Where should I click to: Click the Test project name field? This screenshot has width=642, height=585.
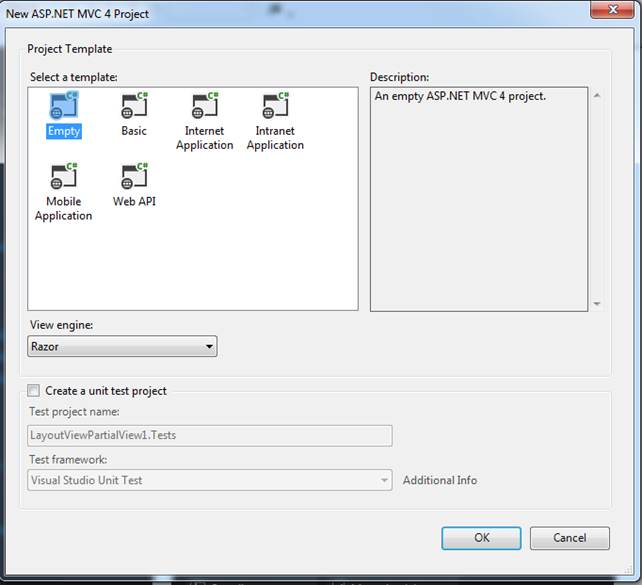[210, 435]
